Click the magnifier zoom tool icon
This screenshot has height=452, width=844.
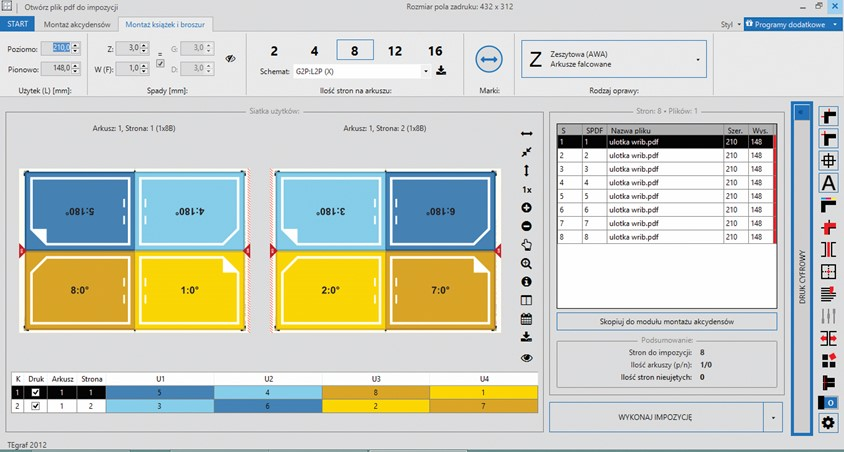pyautogui.click(x=527, y=263)
